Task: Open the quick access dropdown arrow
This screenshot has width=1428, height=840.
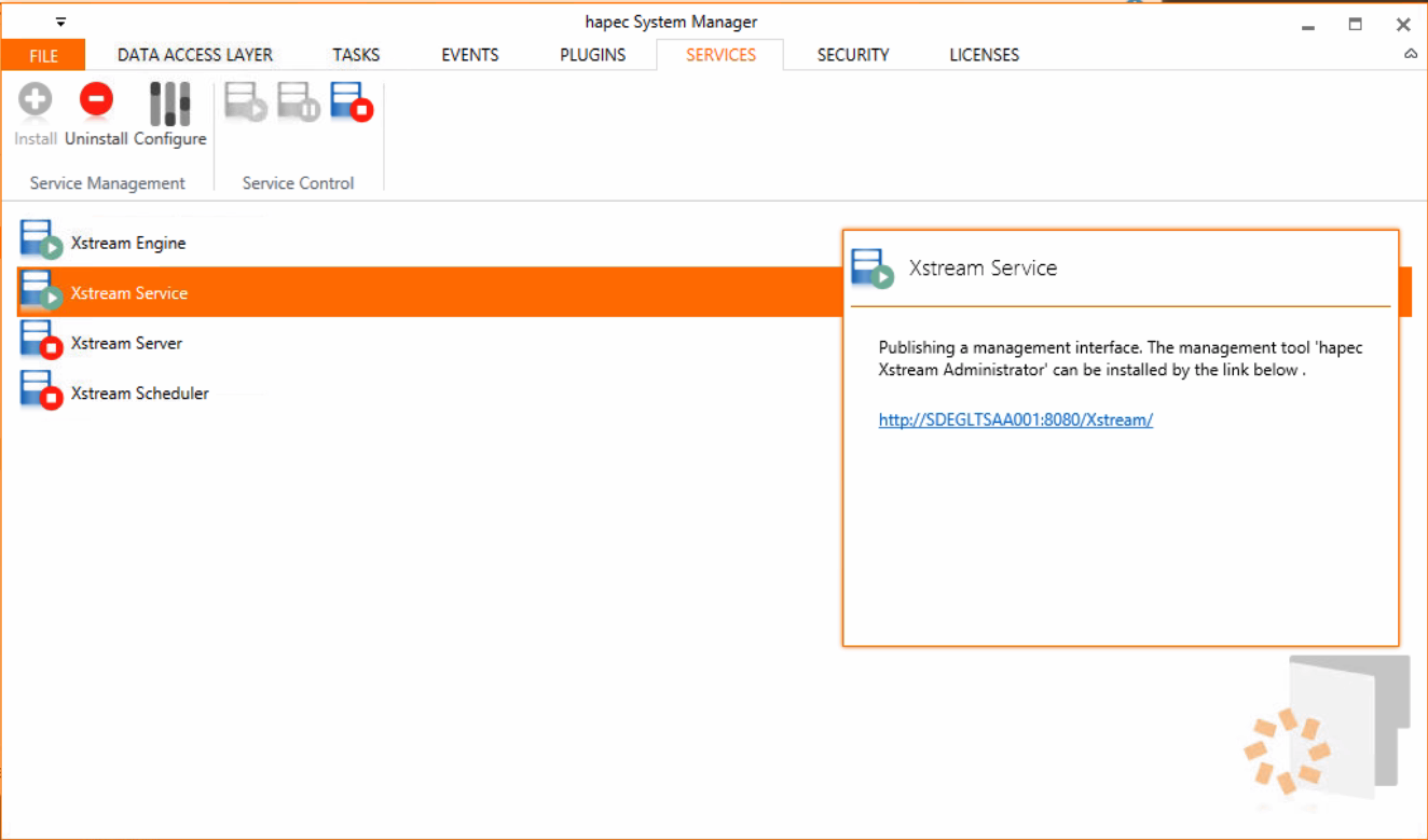Action: 60,22
